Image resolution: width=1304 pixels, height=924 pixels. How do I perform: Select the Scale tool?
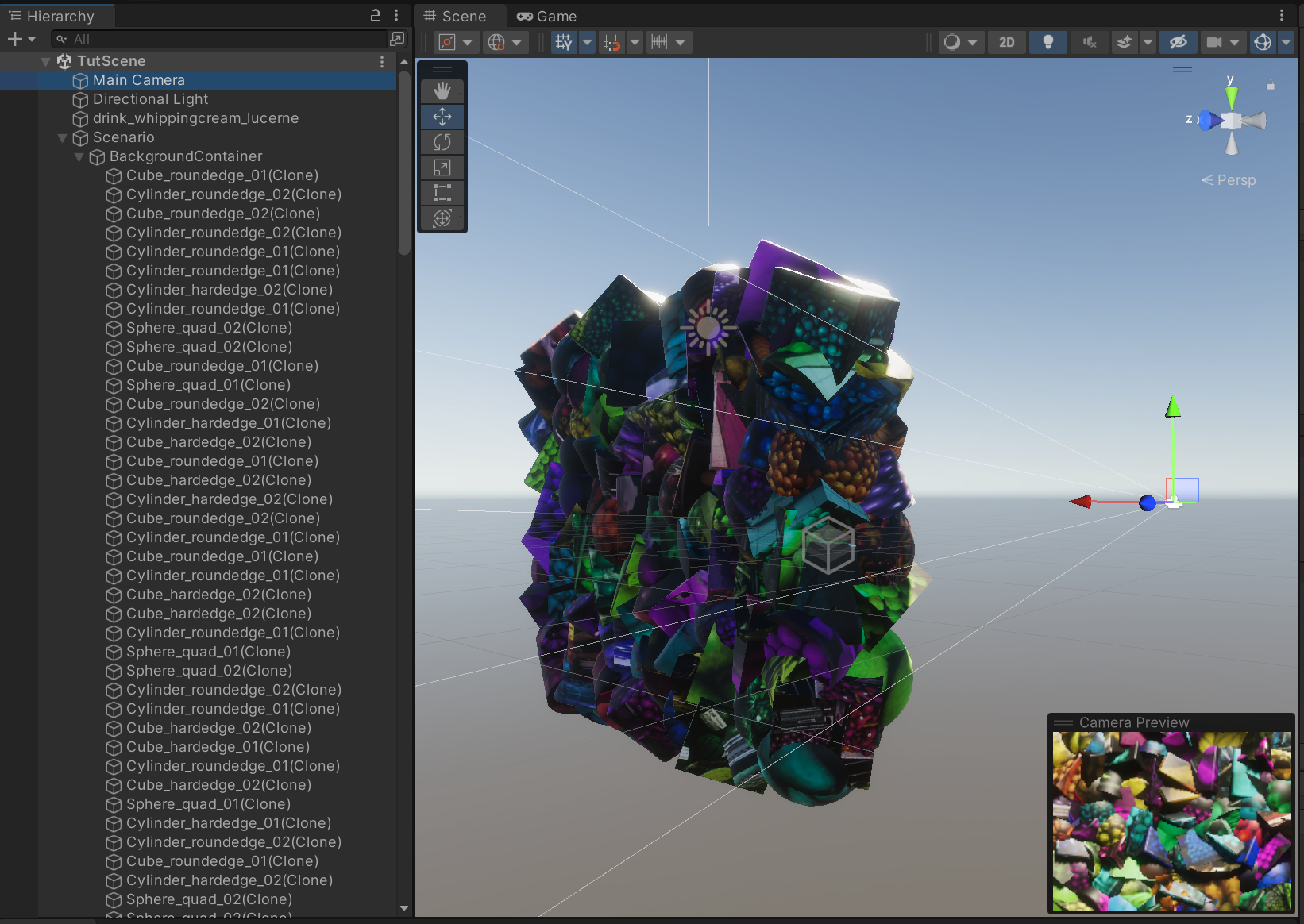pyautogui.click(x=442, y=167)
